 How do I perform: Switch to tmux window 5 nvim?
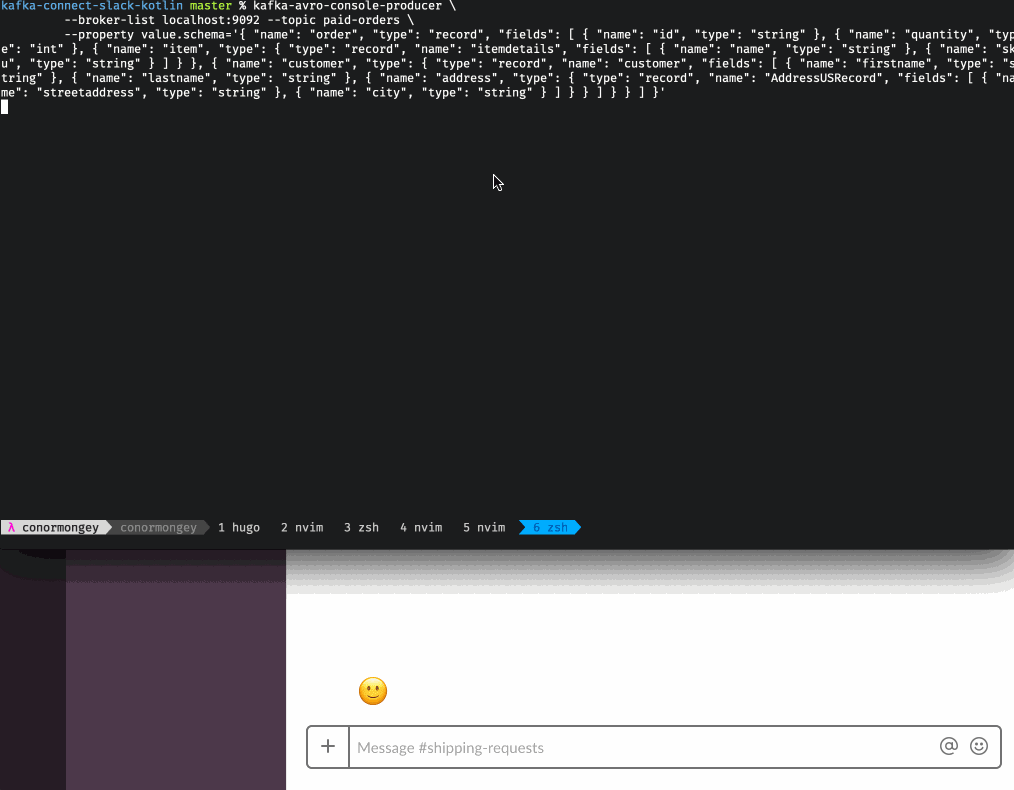tap(484, 528)
